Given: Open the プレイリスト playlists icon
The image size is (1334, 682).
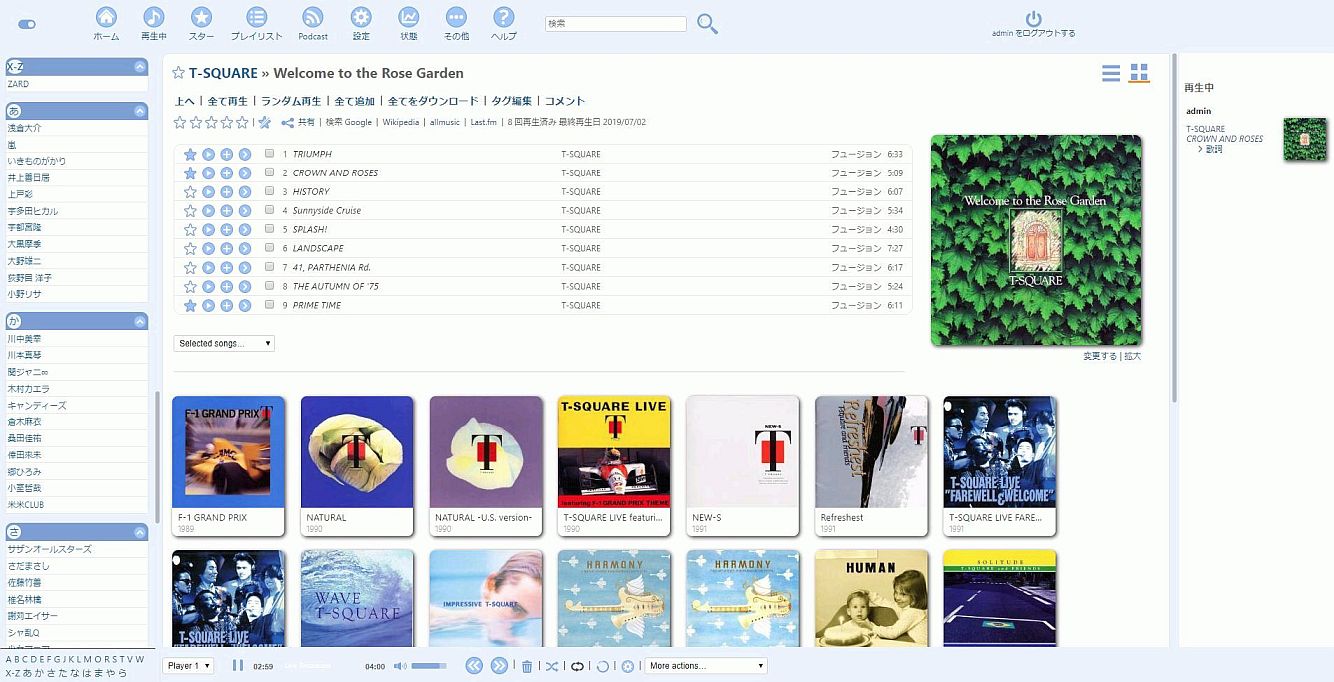Looking at the screenshot, I should (x=256, y=17).
